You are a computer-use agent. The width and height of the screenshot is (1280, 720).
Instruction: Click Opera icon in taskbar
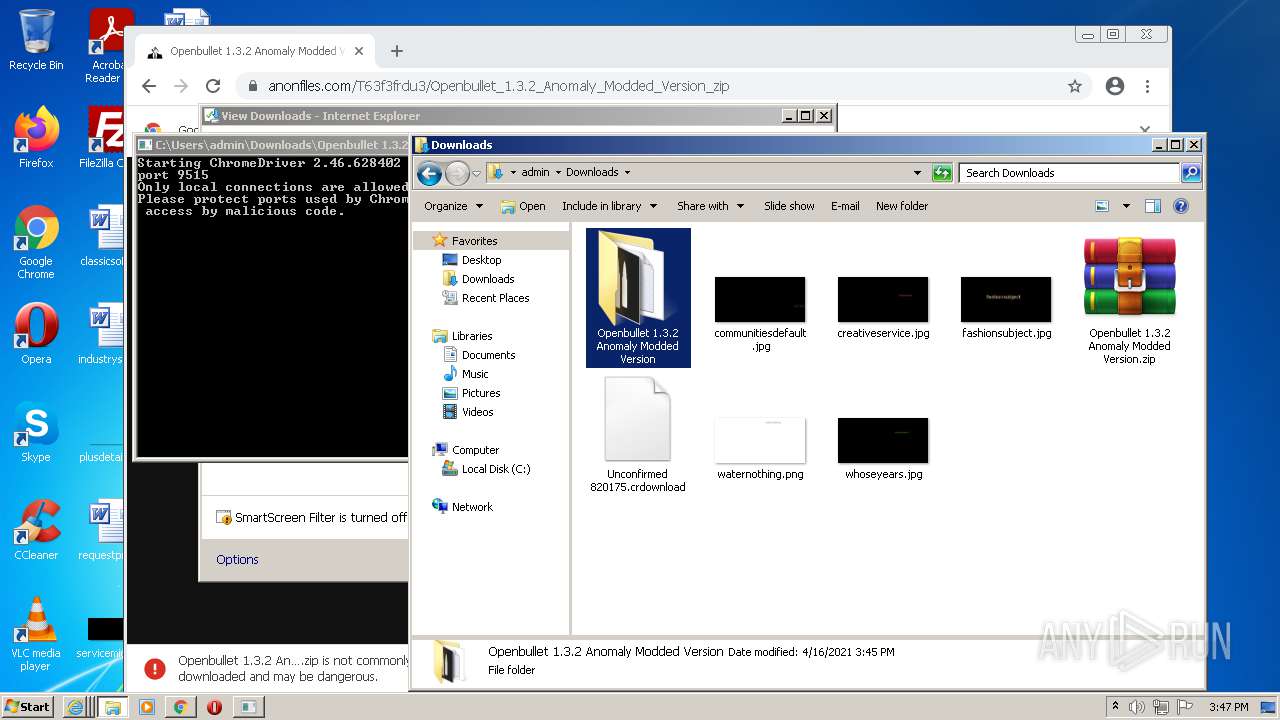tap(214, 706)
